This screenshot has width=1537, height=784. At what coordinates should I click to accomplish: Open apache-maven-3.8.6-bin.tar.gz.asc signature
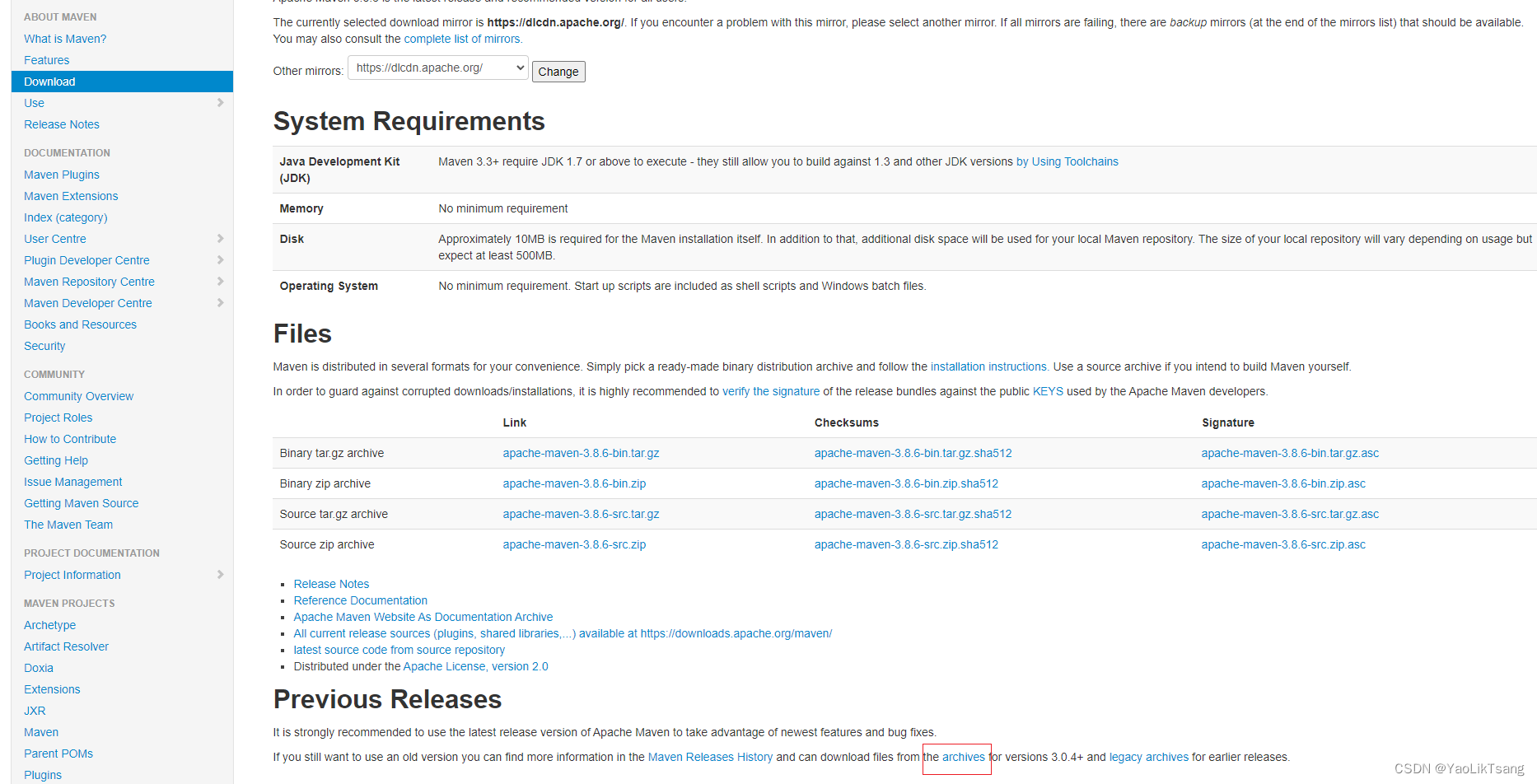[x=1290, y=453]
